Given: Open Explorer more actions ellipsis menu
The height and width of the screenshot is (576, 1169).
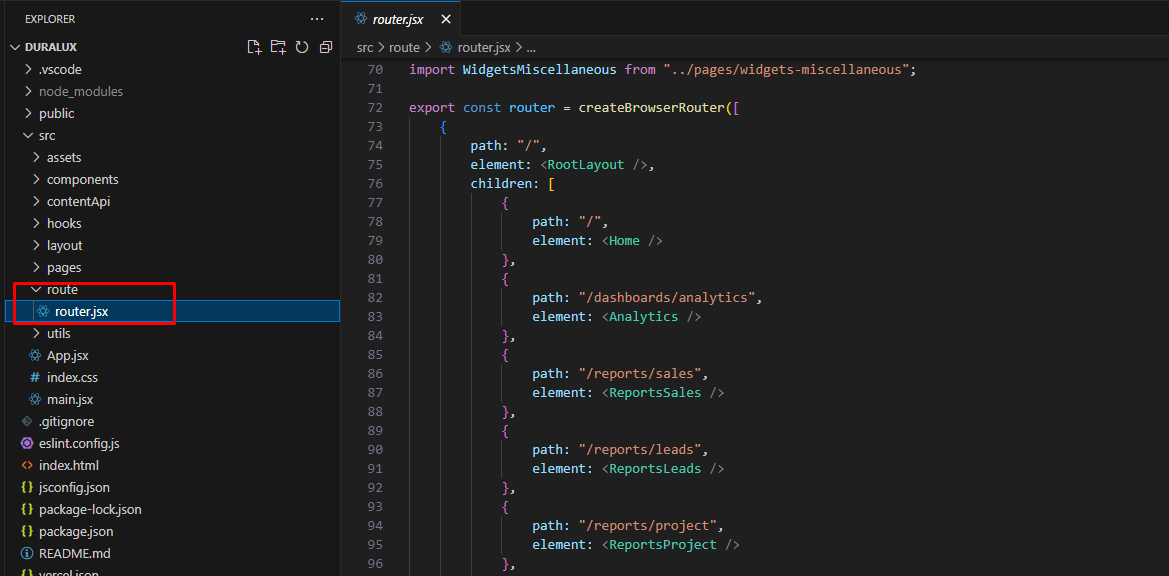Looking at the screenshot, I should 318,19.
